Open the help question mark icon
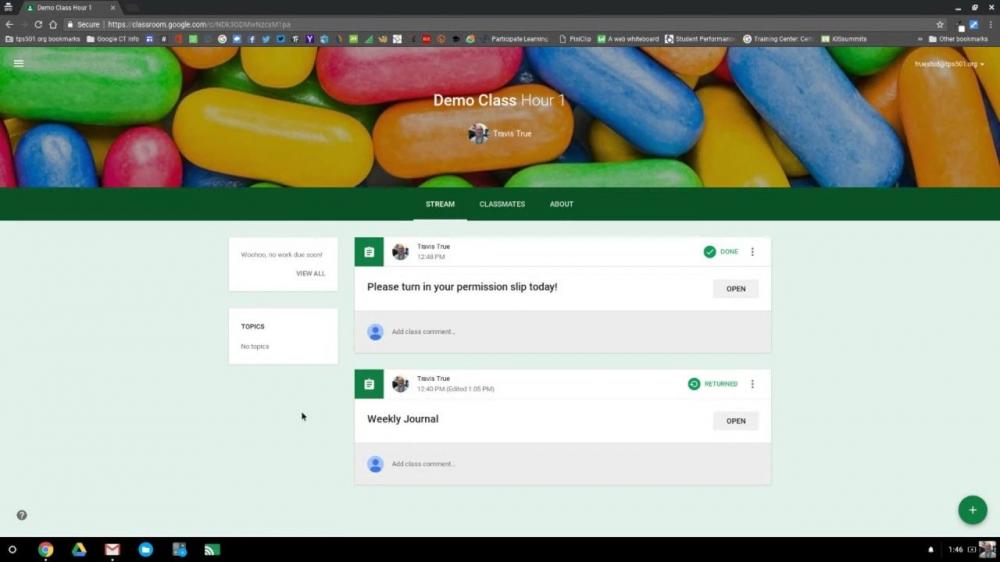 pos(21,515)
